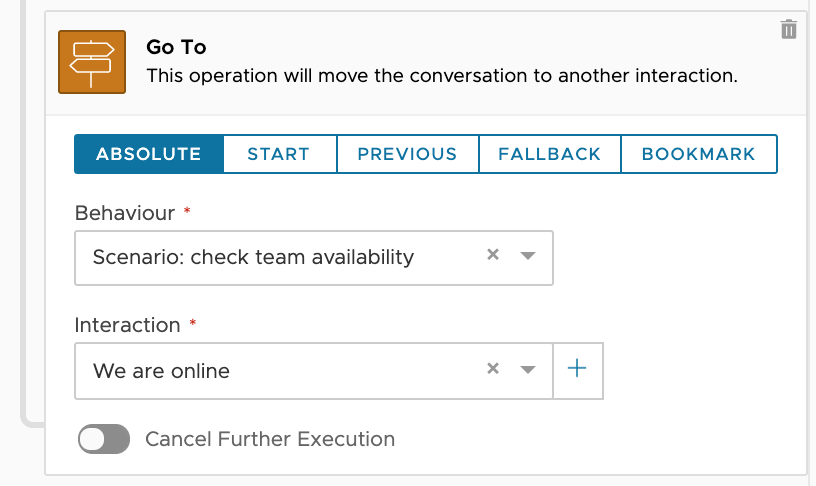The width and height of the screenshot is (816, 486).
Task: Click the Cancel Further Execution label
Action: coord(270,439)
